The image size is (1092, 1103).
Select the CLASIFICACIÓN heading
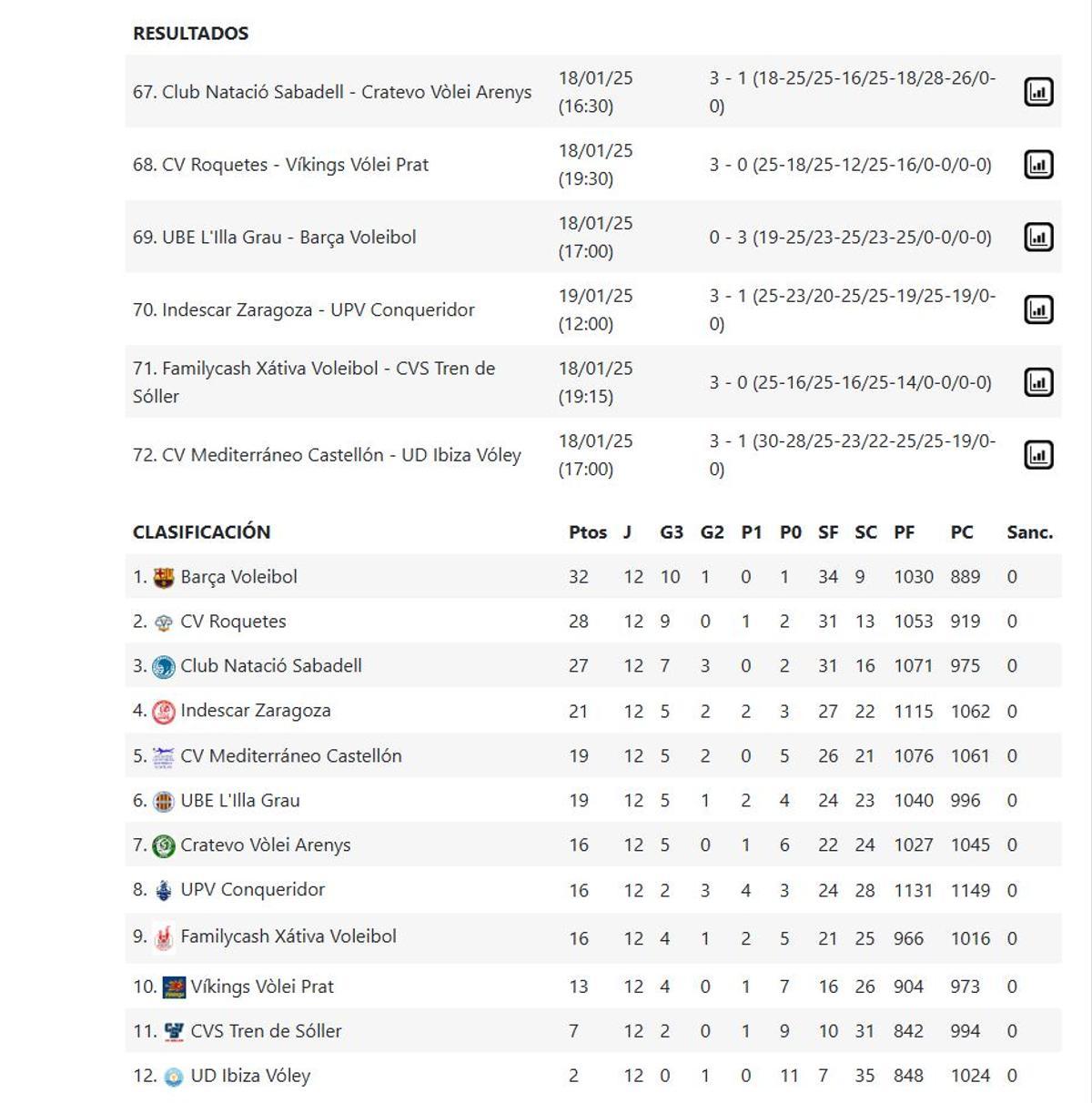click(x=202, y=532)
